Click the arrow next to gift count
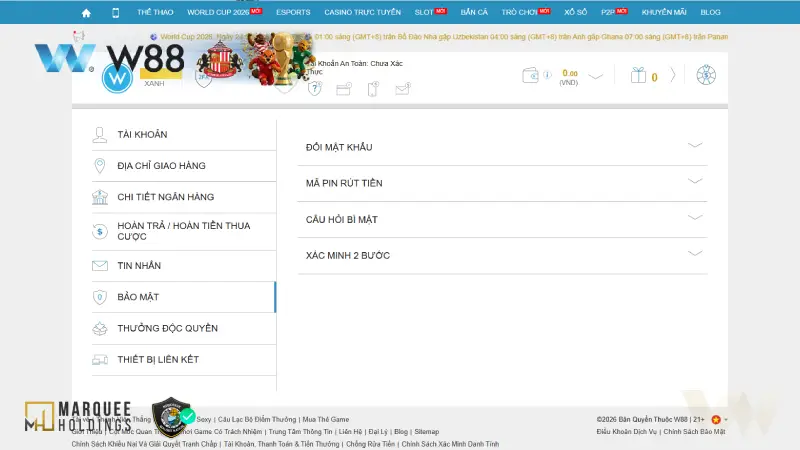 [x=672, y=76]
